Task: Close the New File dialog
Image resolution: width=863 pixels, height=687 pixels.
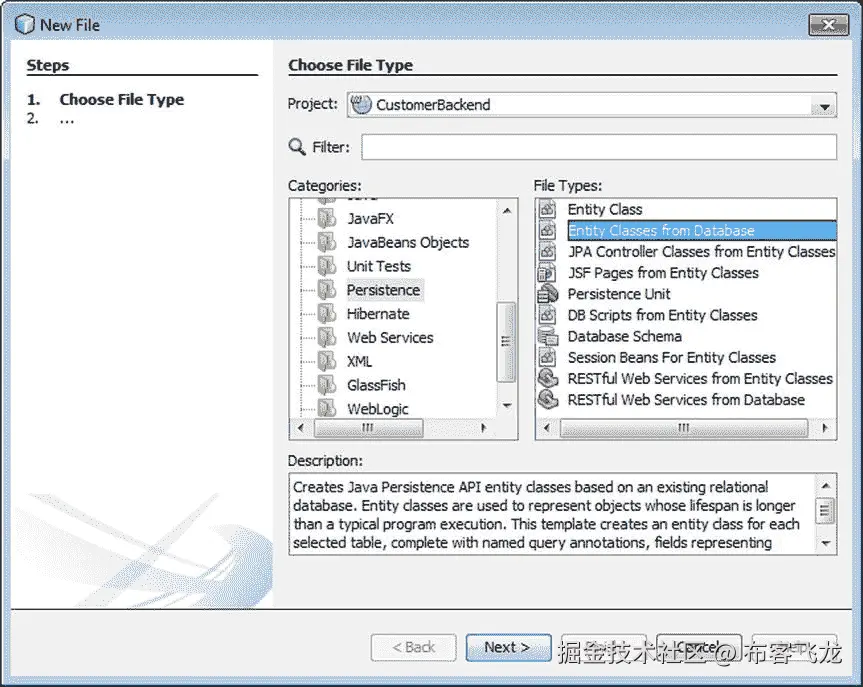Action: point(828,25)
